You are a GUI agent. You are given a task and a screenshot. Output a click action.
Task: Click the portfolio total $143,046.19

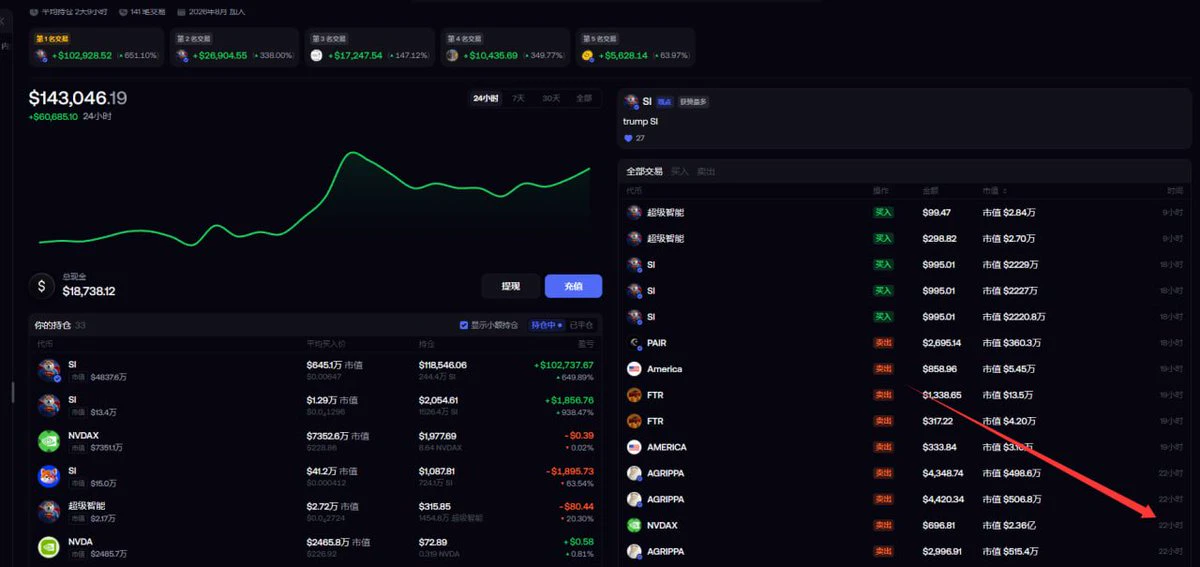click(78, 98)
